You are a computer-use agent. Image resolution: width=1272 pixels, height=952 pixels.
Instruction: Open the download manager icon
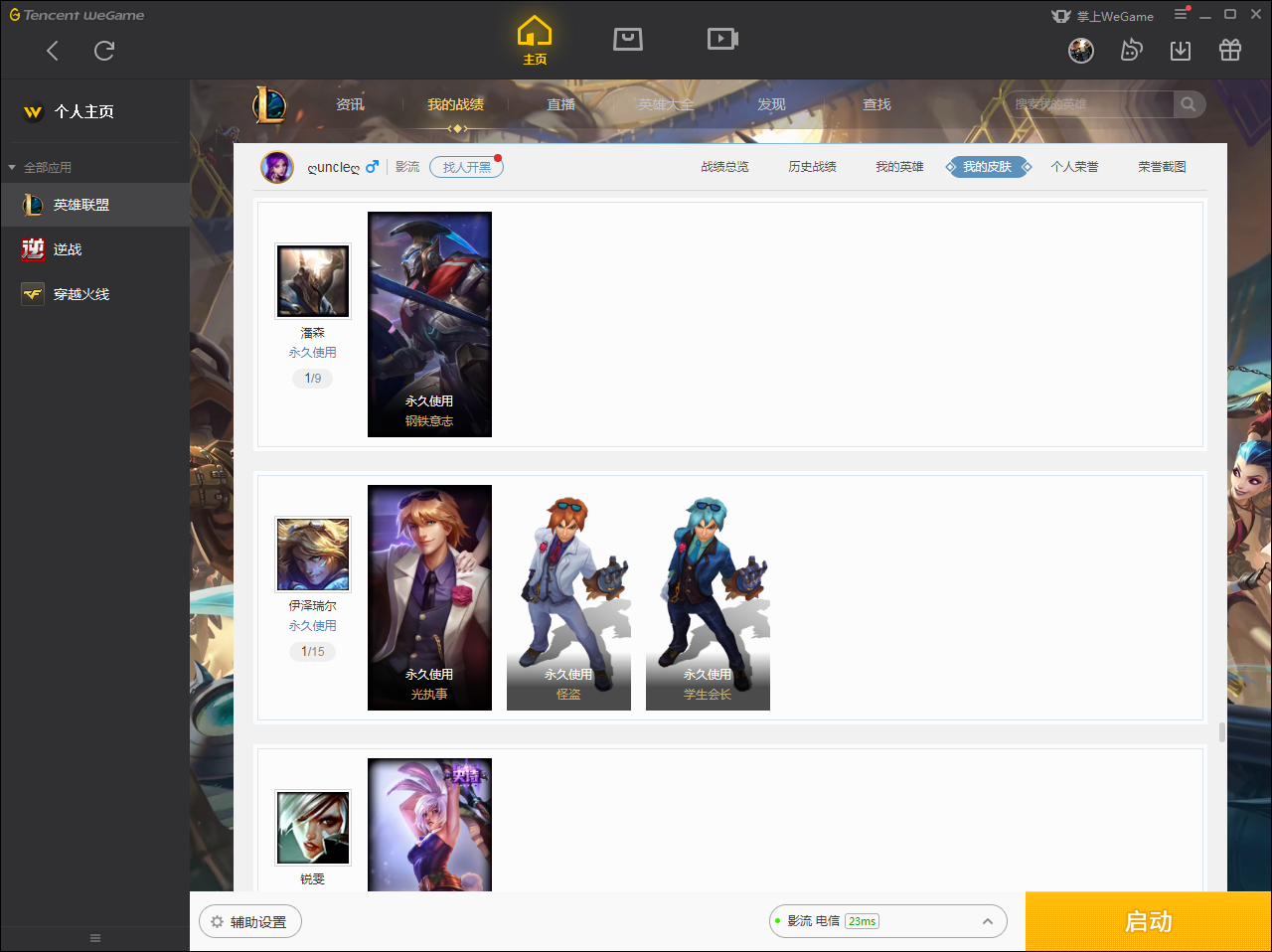(1181, 50)
